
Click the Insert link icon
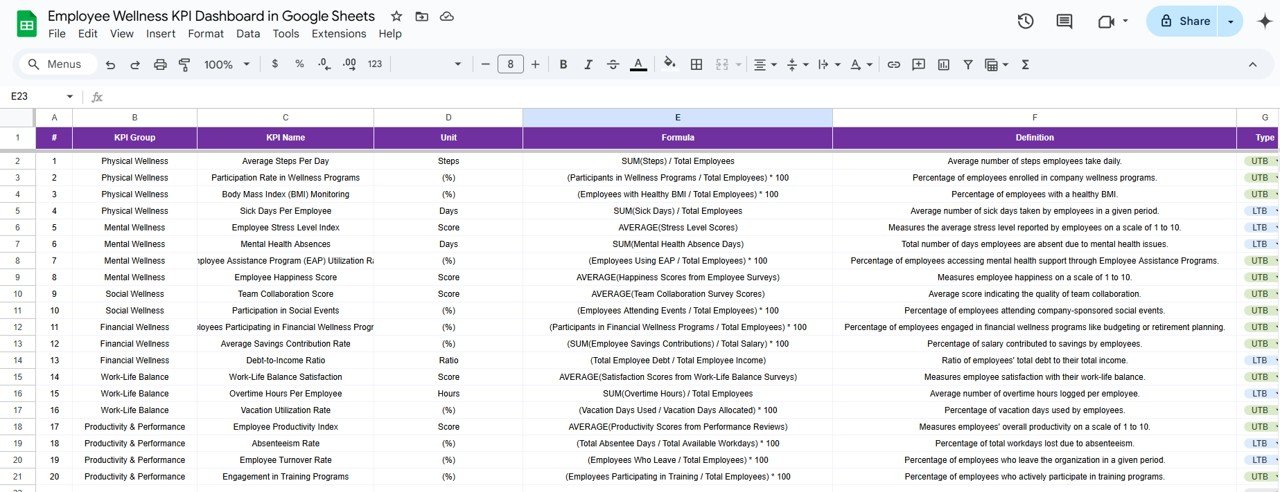pyautogui.click(x=894, y=64)
